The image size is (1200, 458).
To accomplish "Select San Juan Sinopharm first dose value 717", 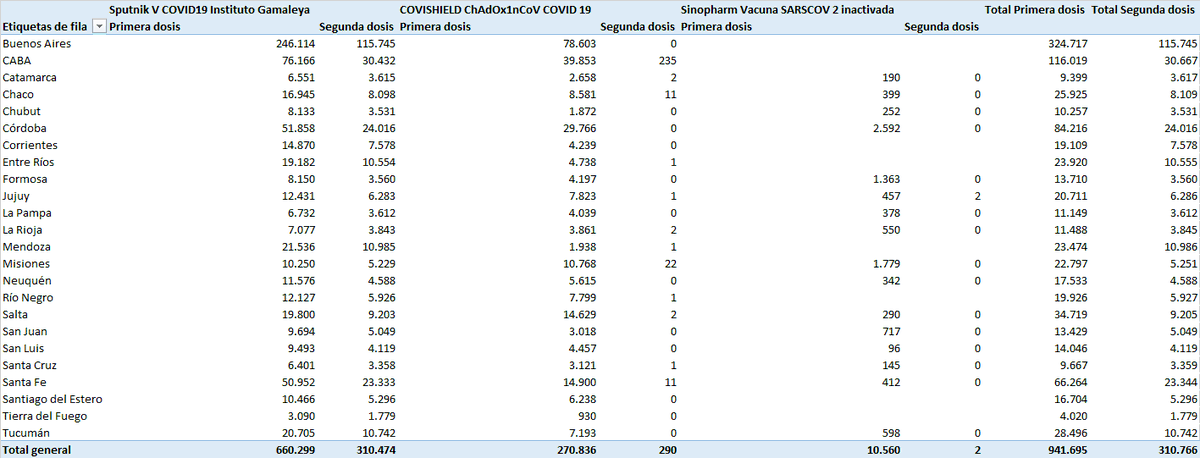I will (x=891, y=332).
